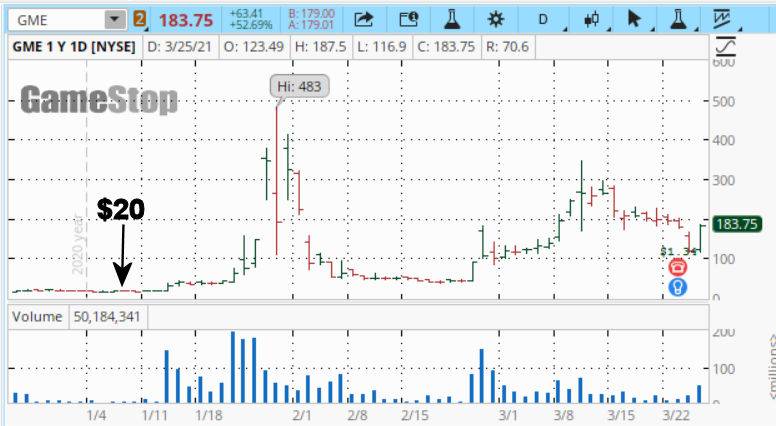
Task: Click the blue lightbulb event icon on chart
Action: pyautogui.click(x=678, y=287)
